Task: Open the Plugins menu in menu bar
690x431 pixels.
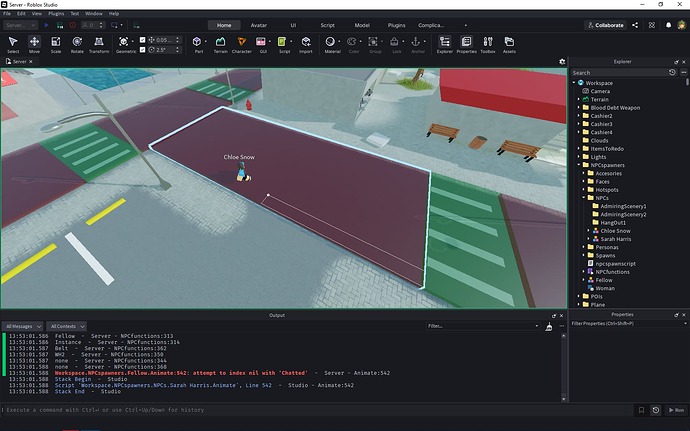Action: click(x=56, y=14)
